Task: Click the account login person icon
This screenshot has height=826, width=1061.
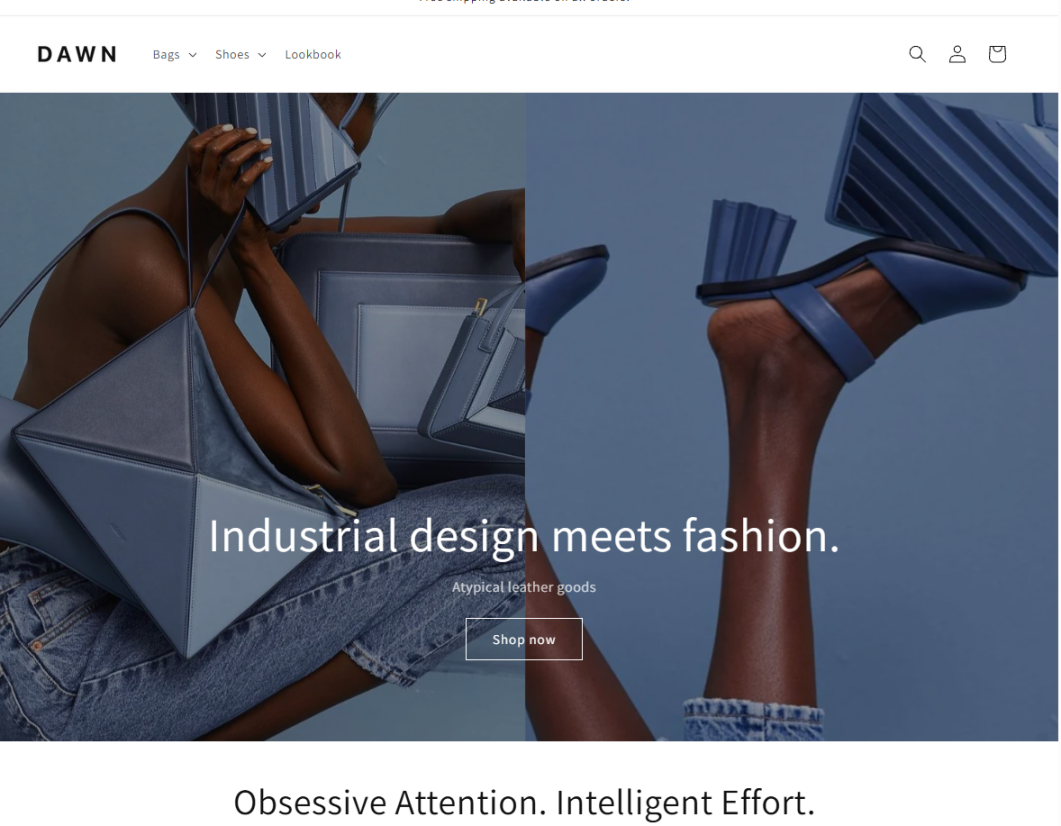Action: pyautogui.click(x=957, y=54)
